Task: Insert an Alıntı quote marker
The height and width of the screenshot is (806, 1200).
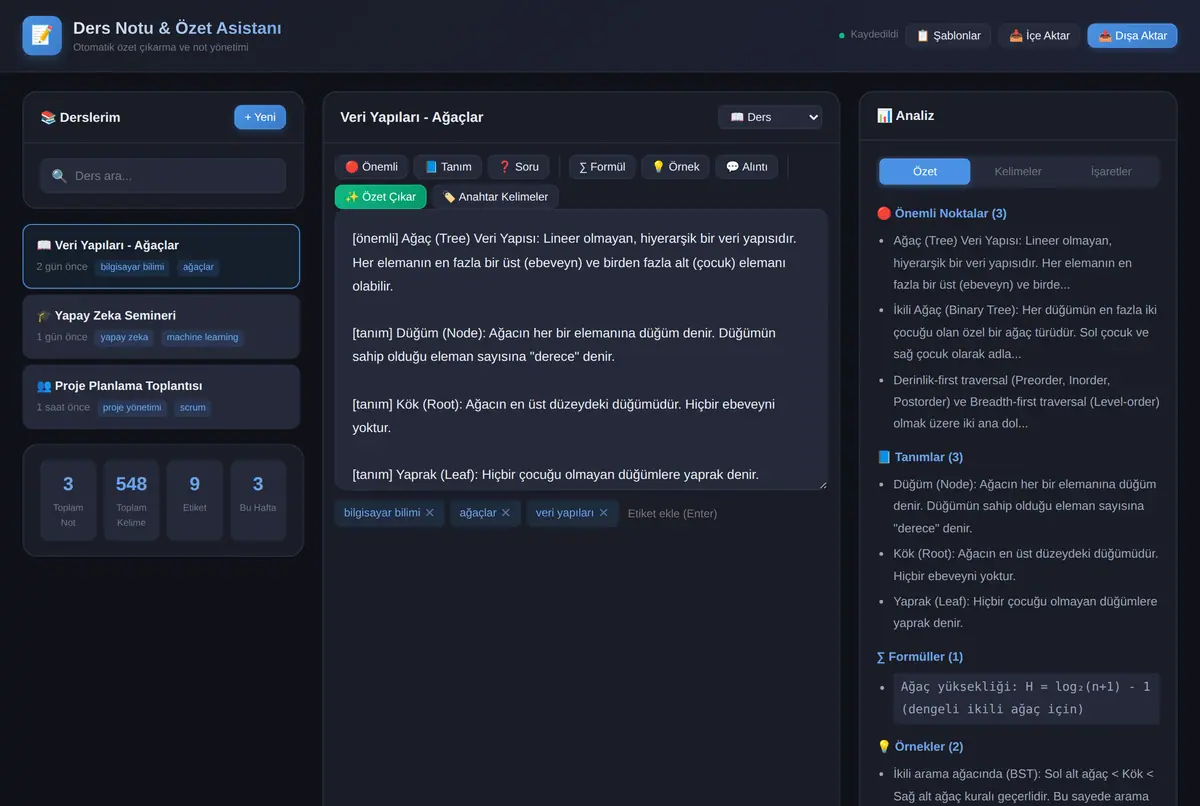Action: click(x=746, y=167)
